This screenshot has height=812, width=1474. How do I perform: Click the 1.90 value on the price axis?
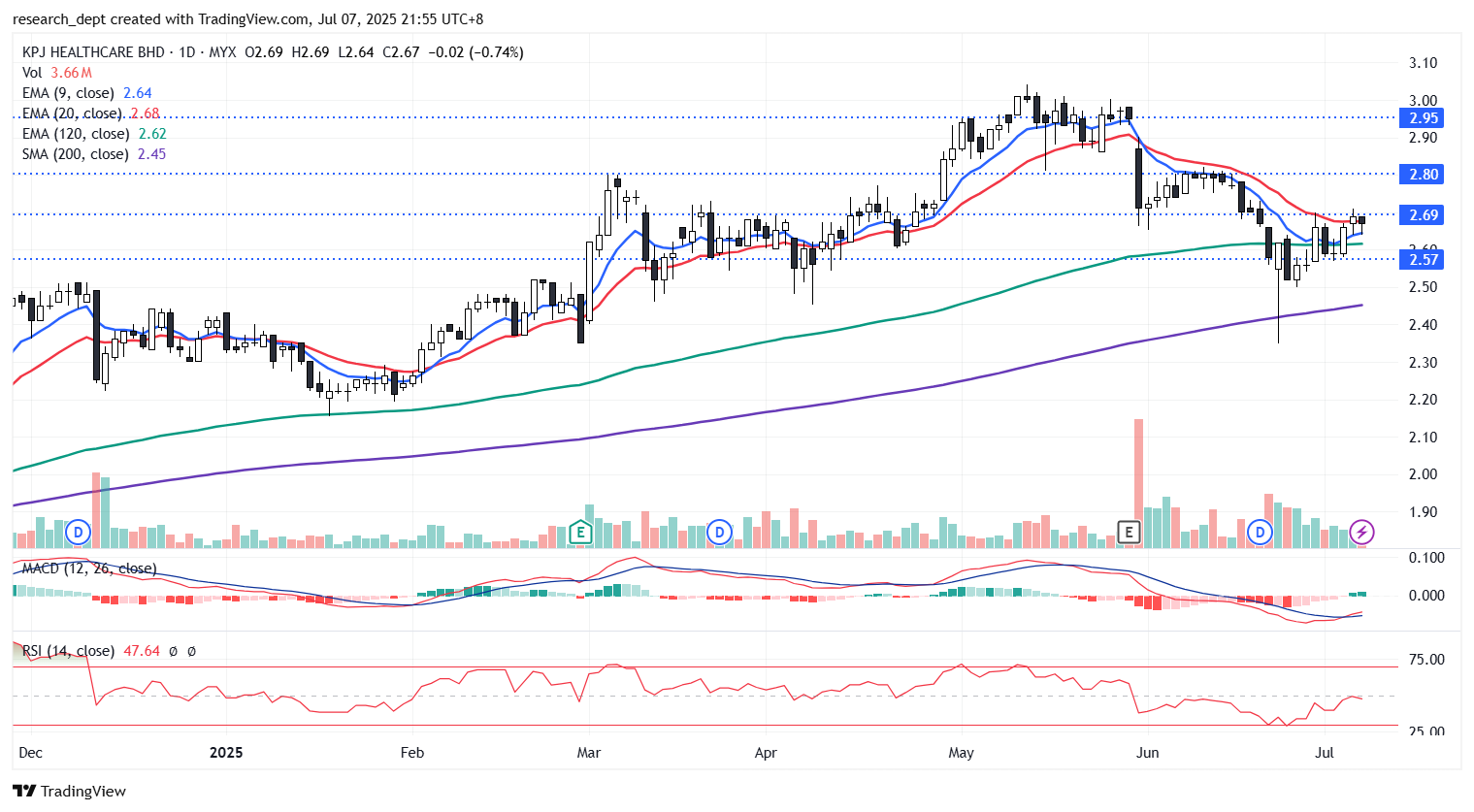click(x=1424, y=512)
